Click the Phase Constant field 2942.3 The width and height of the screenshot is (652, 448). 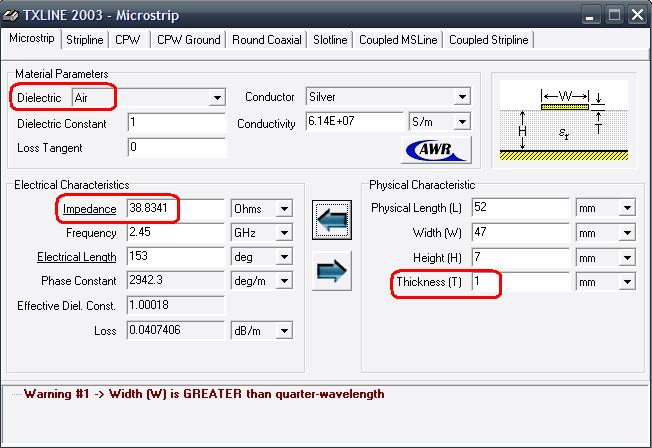[176, 280]
